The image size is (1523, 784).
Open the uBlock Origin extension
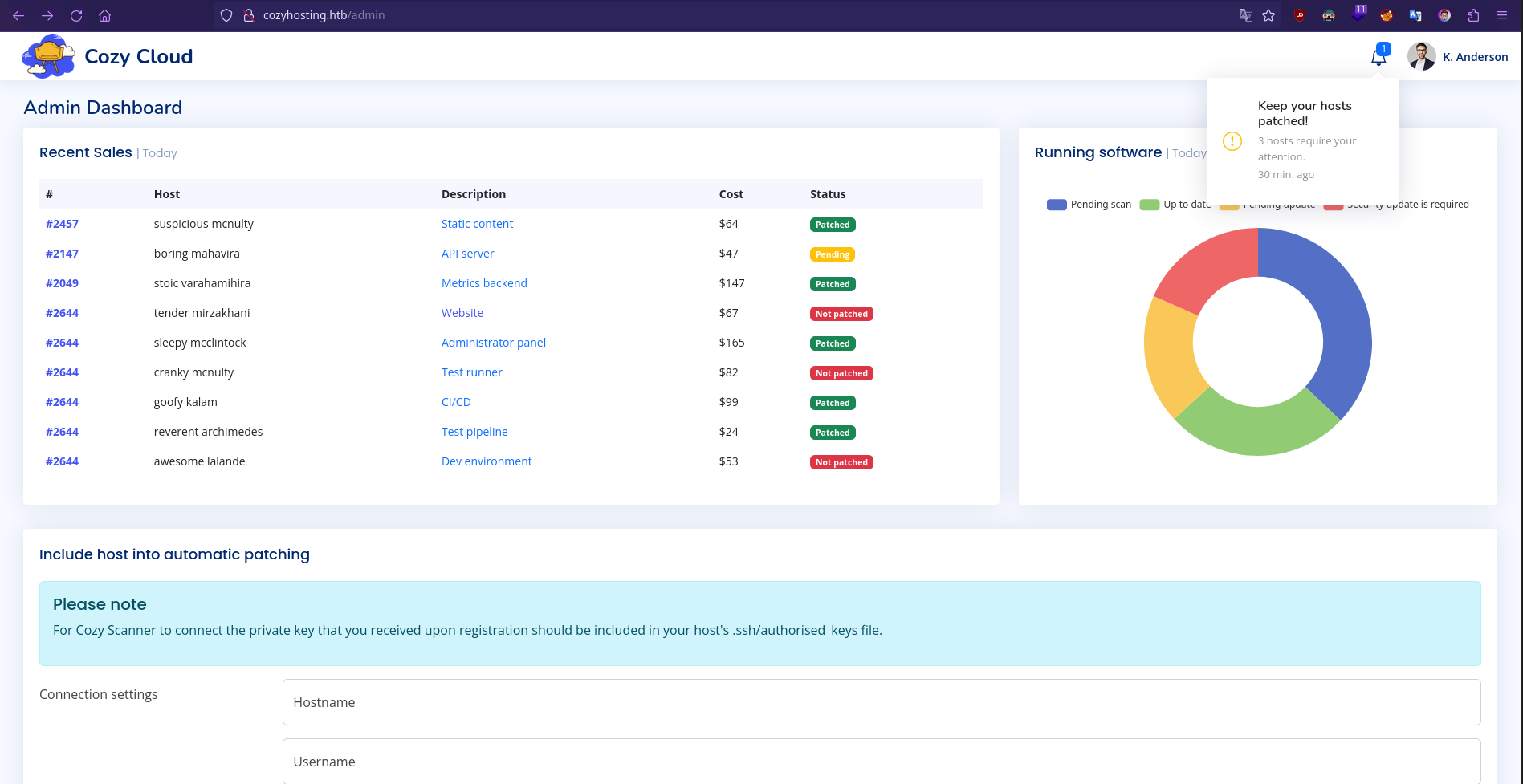(x=1299, y=15)
